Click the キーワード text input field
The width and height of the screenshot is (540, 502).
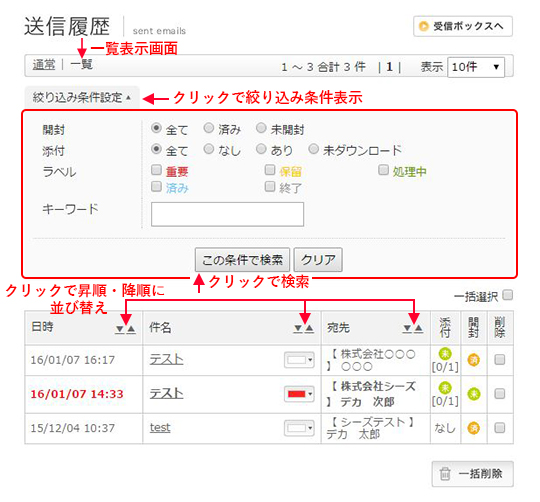[x=227, y=214]
